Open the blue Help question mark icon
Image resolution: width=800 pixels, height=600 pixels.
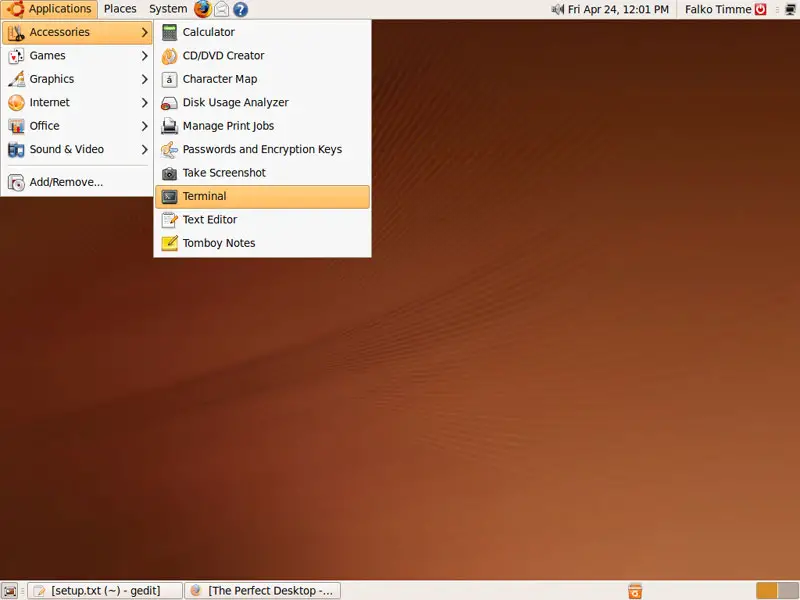click(240, 9)
